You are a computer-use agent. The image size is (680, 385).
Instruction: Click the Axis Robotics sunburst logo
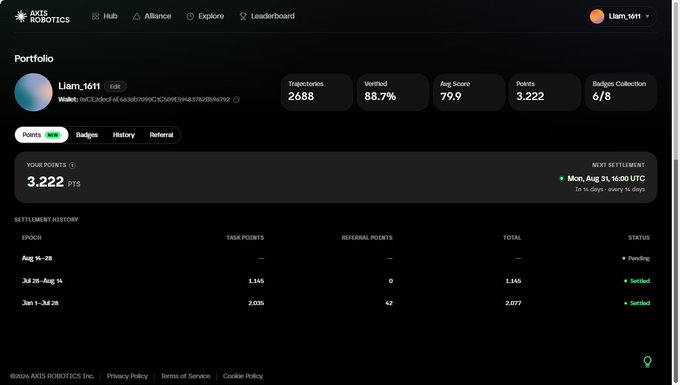(20, 16)
